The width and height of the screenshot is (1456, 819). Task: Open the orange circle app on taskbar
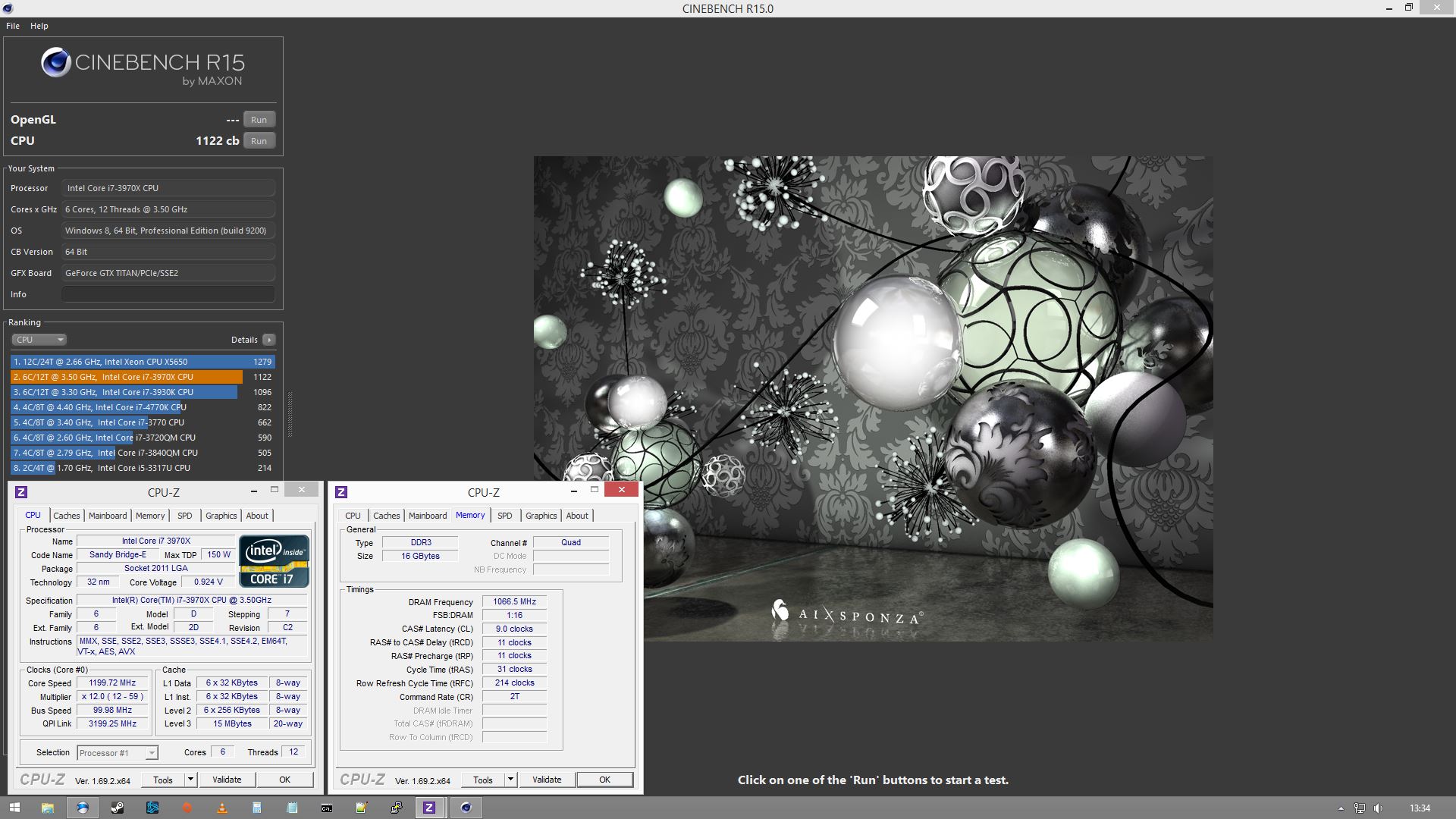[187, 808]
